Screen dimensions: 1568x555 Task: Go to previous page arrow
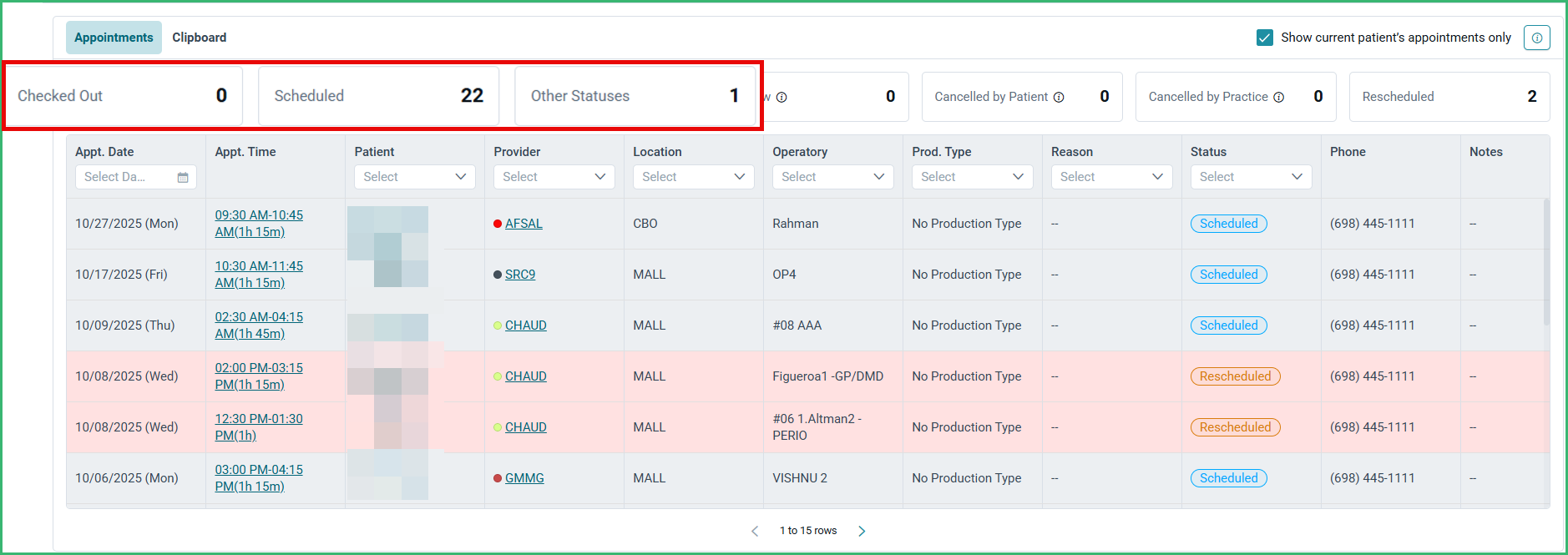pos(755,531)
